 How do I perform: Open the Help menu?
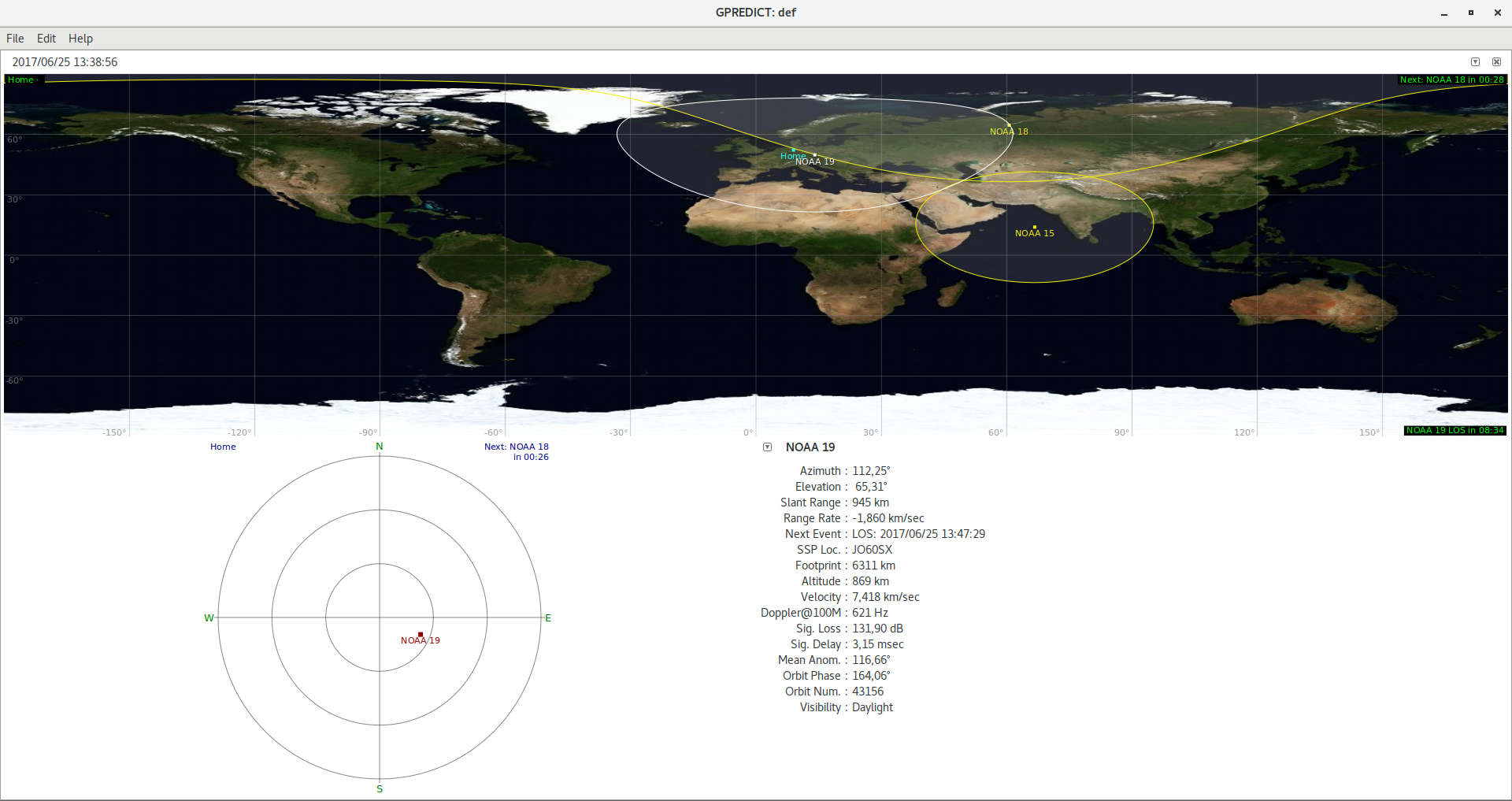click(x=80, y=39)
